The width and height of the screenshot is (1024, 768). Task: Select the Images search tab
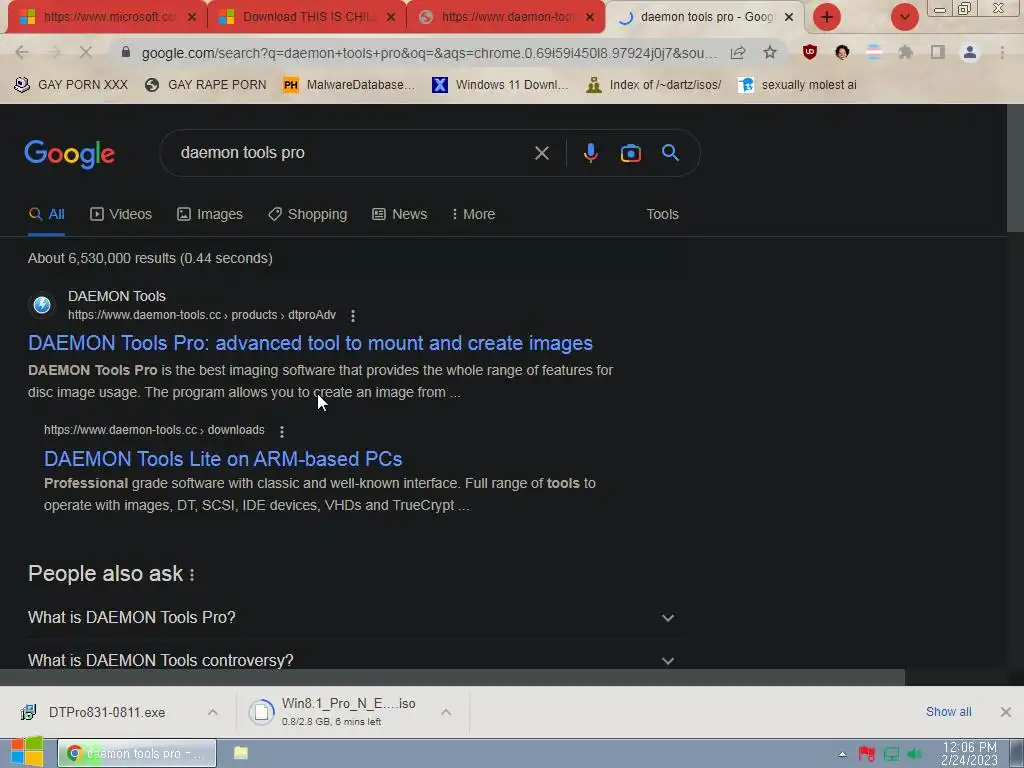coord(210,214)
